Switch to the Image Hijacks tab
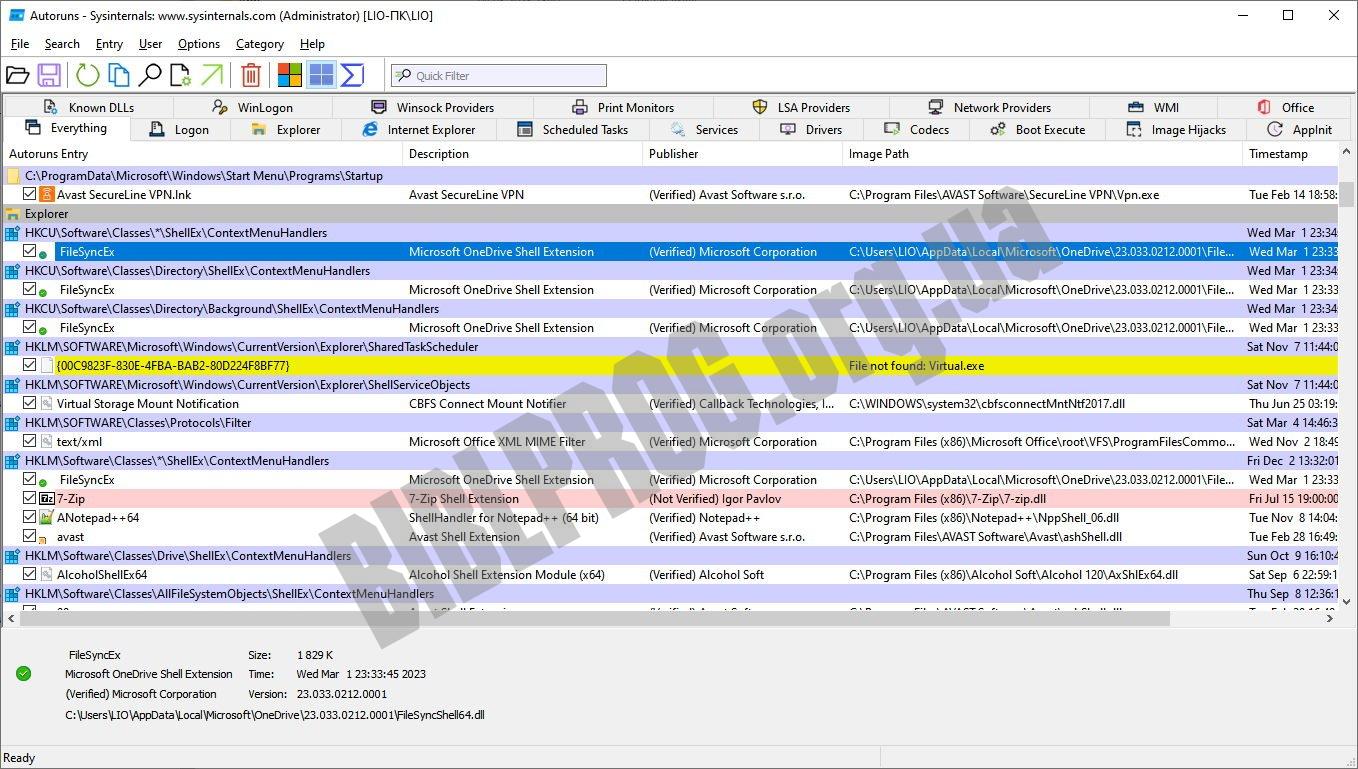Screen dimensions: 1358x769 click(1177, 130)
